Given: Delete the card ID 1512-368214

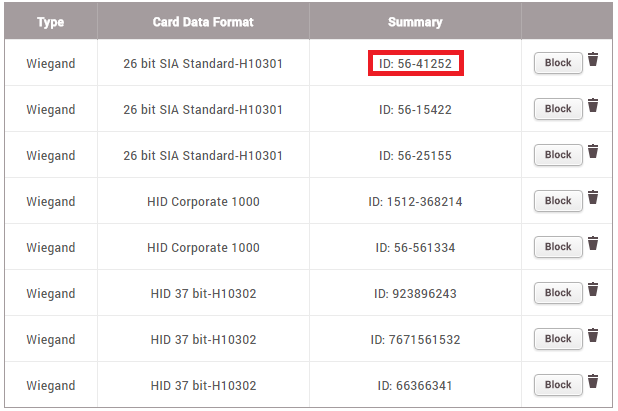Looking at the screenshot, I should click(x=593, y=198).
